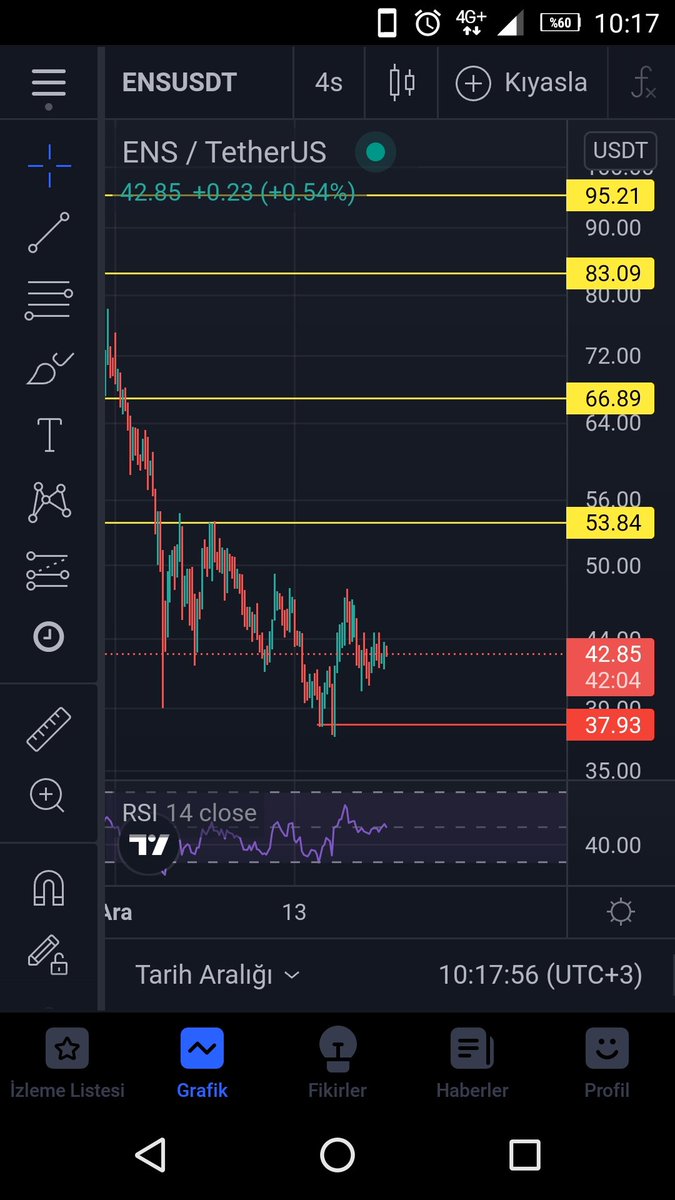Open timezone settings at 10:17:56 (UTC+3)
The width and height of the screenshot is (675, 1200).
tap(540, 975)
